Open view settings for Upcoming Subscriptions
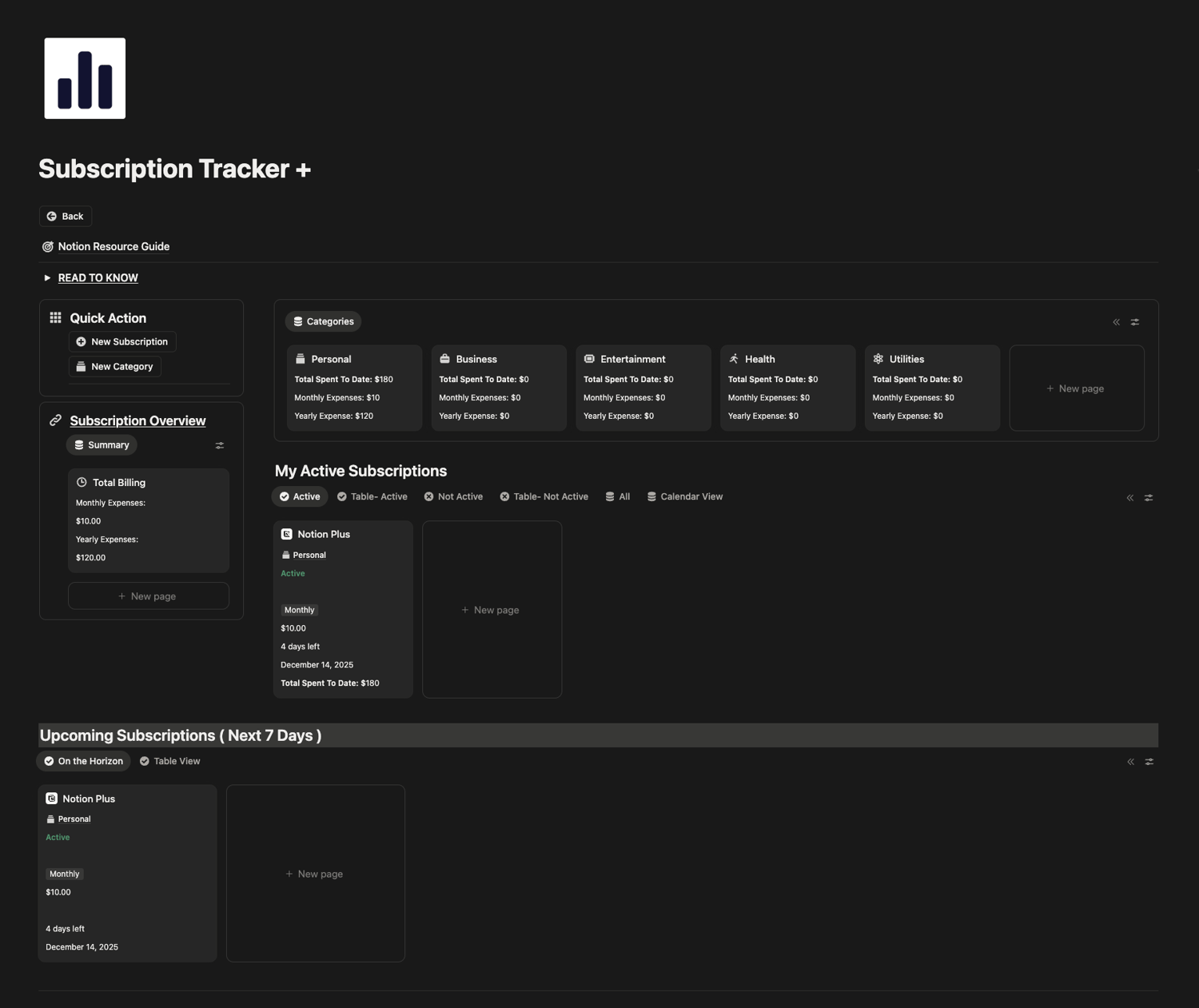Screen dimensions: 1199x1008 1149,762
